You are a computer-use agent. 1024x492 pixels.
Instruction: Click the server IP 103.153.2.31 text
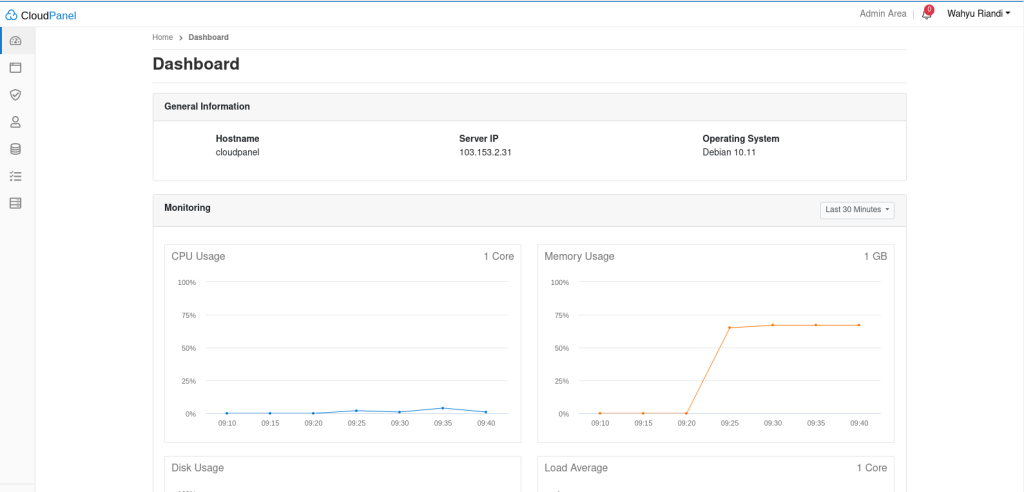click(485, 152)
